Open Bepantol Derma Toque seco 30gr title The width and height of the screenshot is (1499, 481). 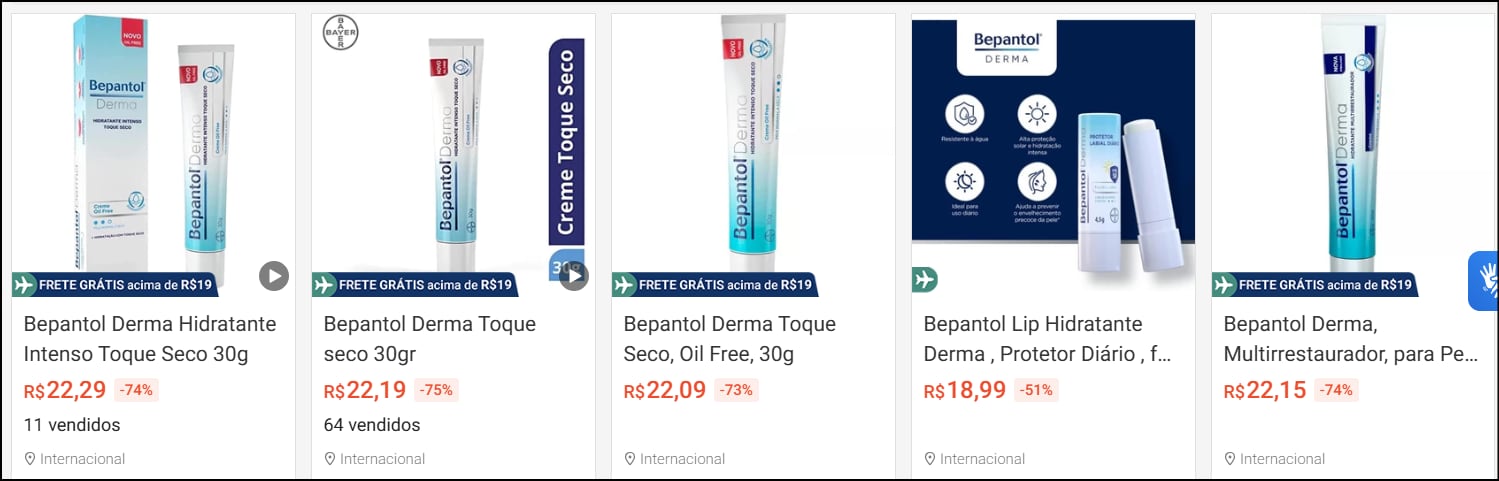(x=430, y=339)
